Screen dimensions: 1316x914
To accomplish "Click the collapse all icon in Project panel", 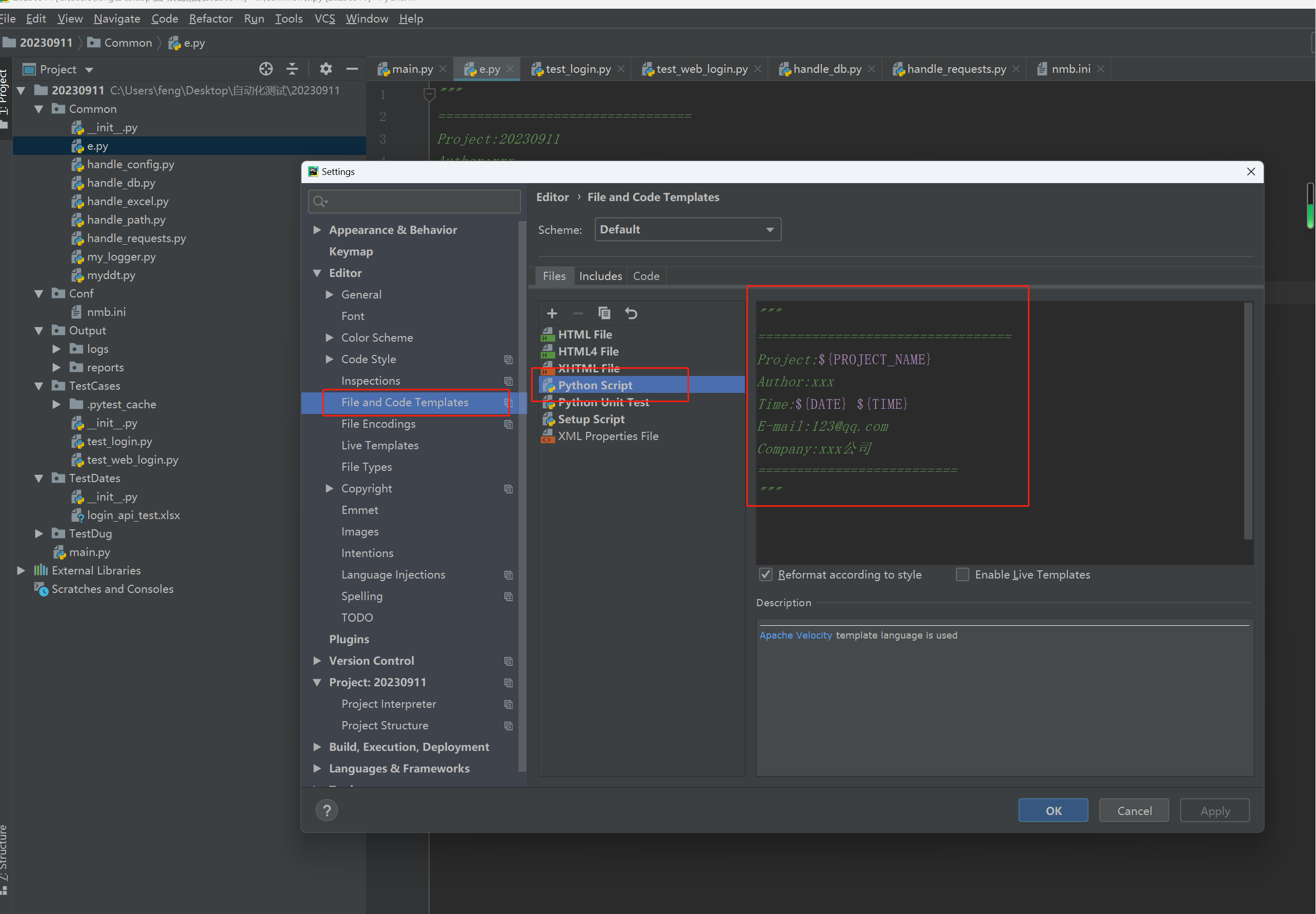I will (292, 69).
